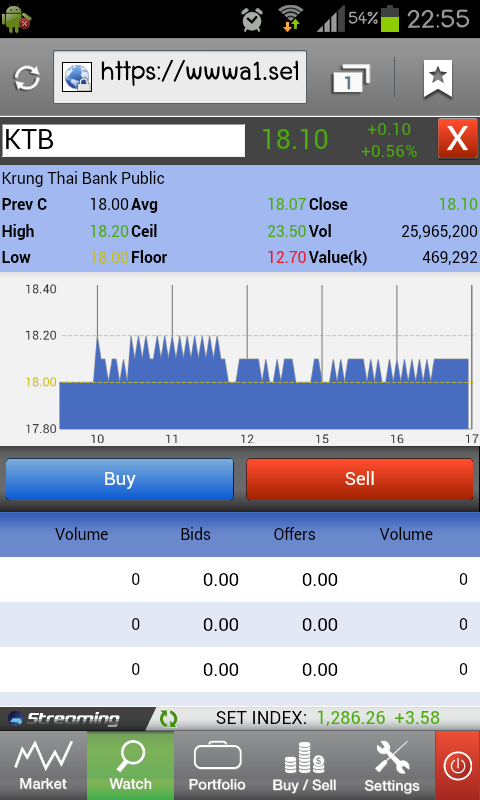The image size is (480, 800).
Task: Tap the SET INDEX value 1,286.26
Action: point(351,718)
